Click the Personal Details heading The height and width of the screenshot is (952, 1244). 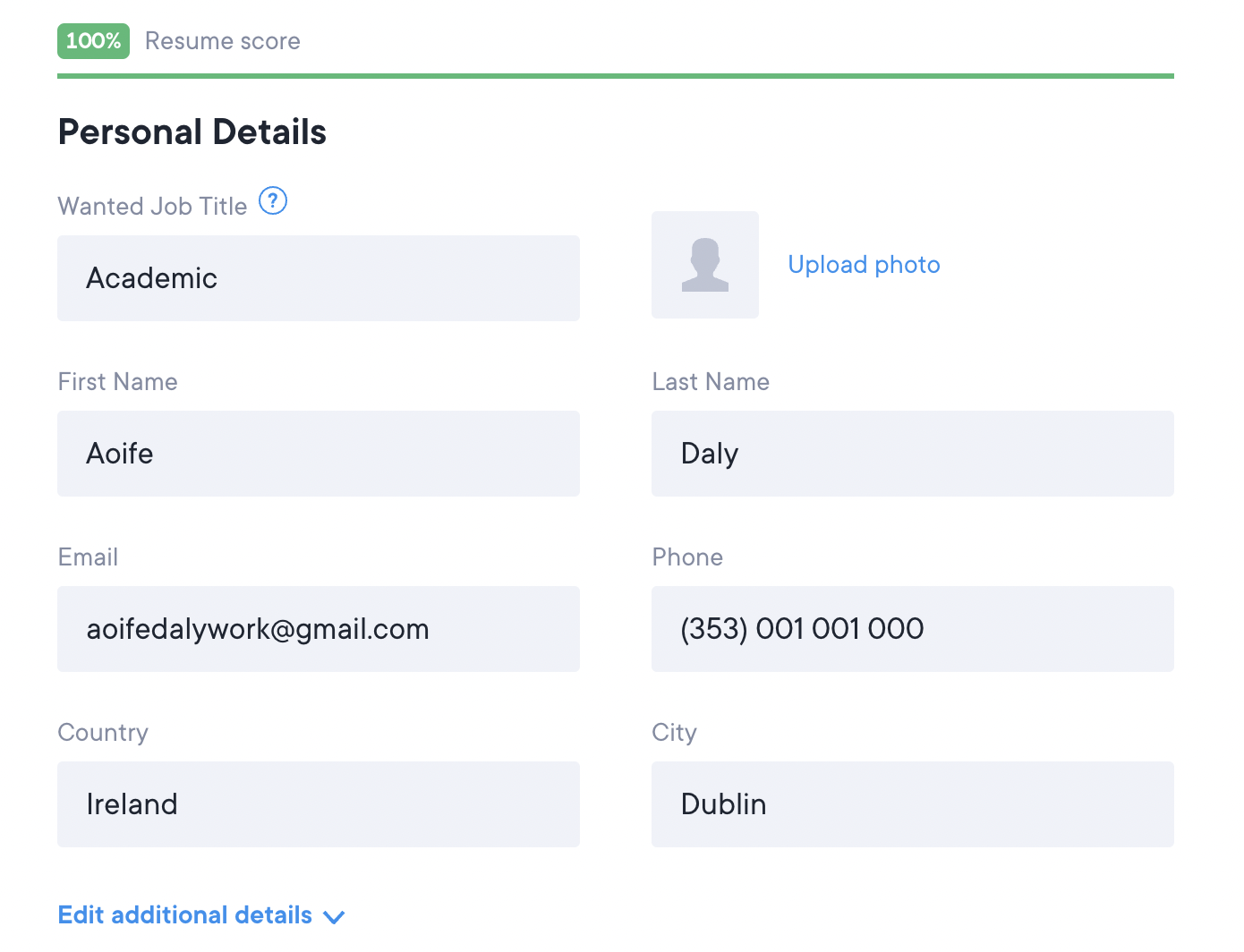point(192,132)
